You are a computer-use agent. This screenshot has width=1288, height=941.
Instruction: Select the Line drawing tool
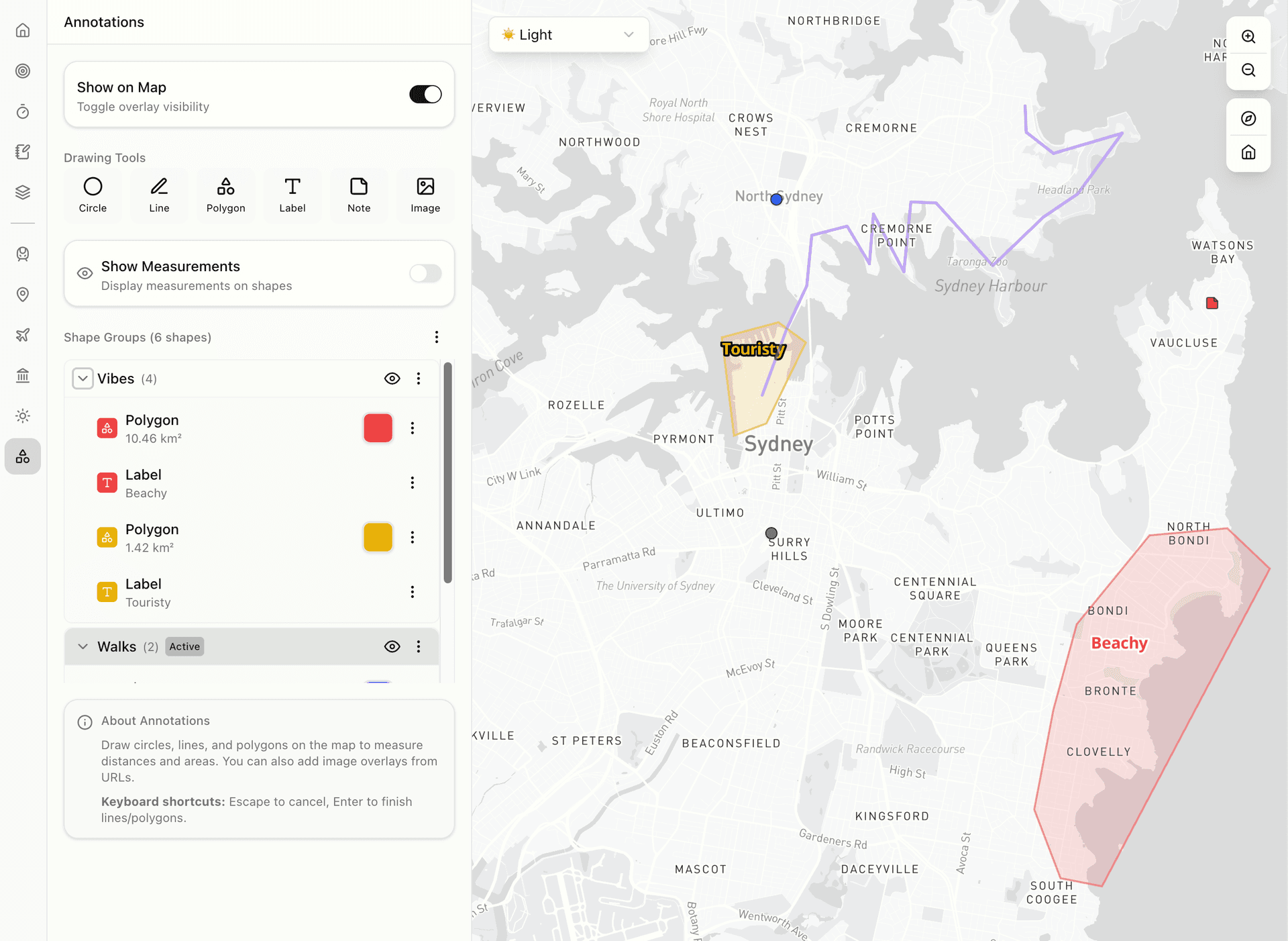coord(159,195)
